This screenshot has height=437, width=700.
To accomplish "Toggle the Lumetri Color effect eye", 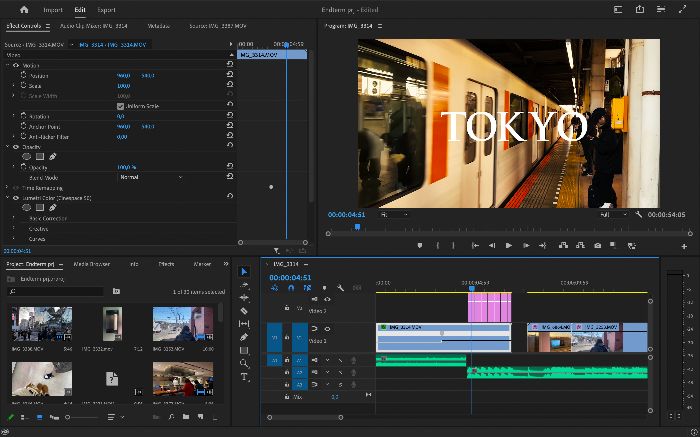I will [x=16, y=198].
